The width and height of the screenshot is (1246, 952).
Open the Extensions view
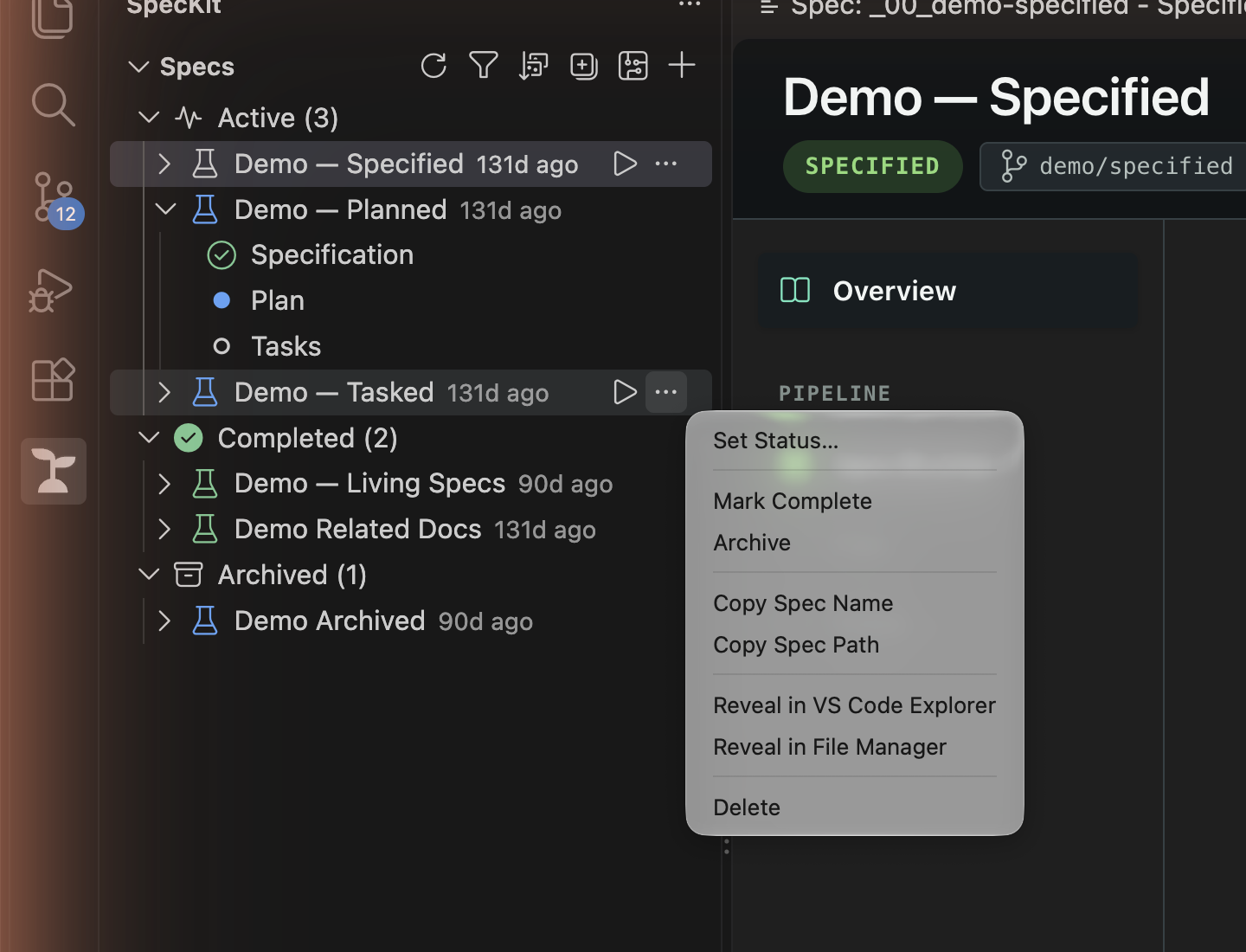[x=53, y=379]
